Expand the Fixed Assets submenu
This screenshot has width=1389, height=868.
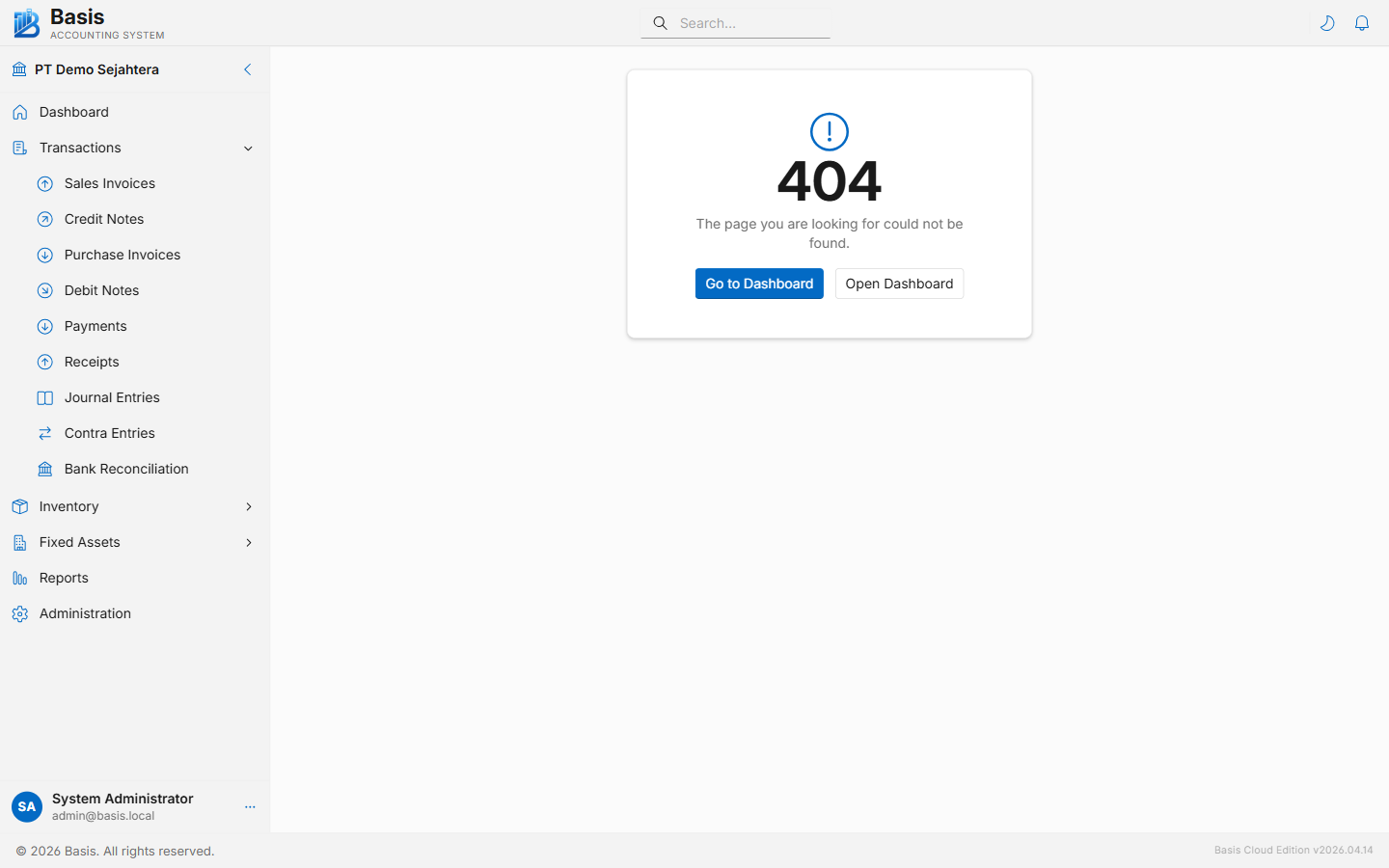click(248, 542)
